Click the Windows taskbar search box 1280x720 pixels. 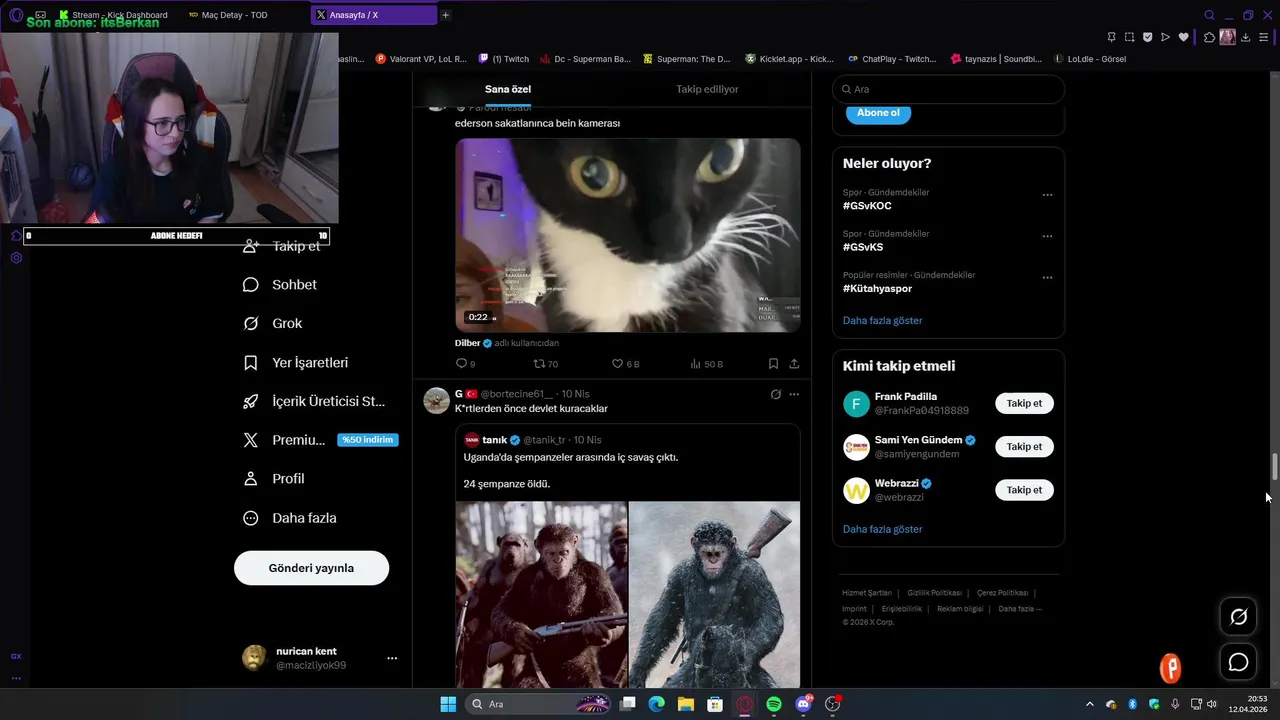[536, 704]
